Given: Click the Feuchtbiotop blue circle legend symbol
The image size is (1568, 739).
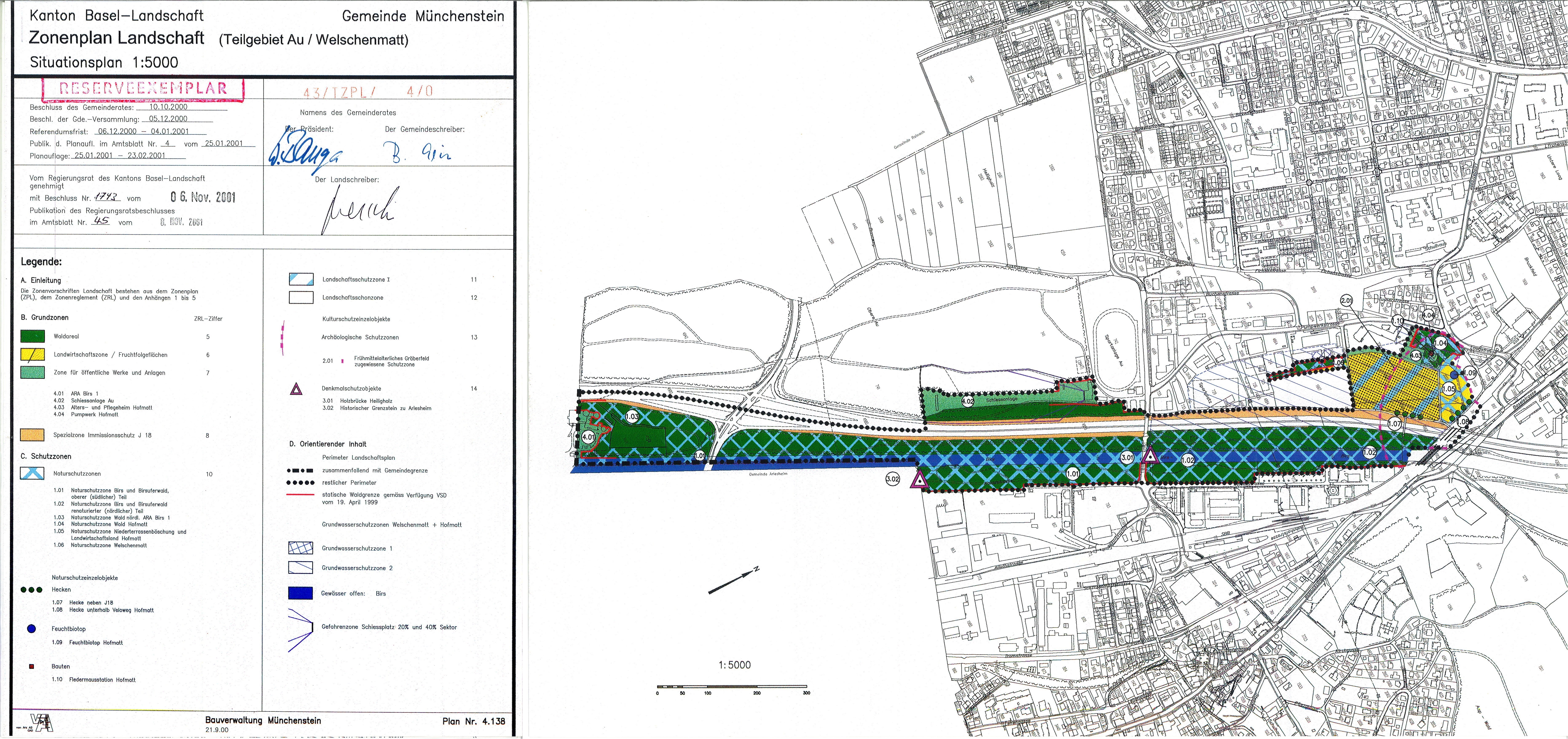Looking at the screenshot, I should (32, 629).
